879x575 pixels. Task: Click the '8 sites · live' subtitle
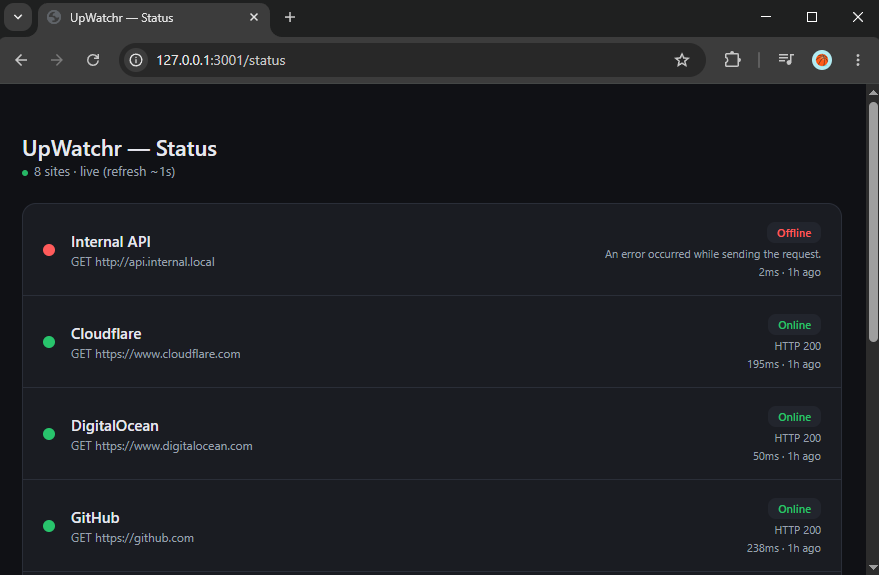click(x=104, y=171)
